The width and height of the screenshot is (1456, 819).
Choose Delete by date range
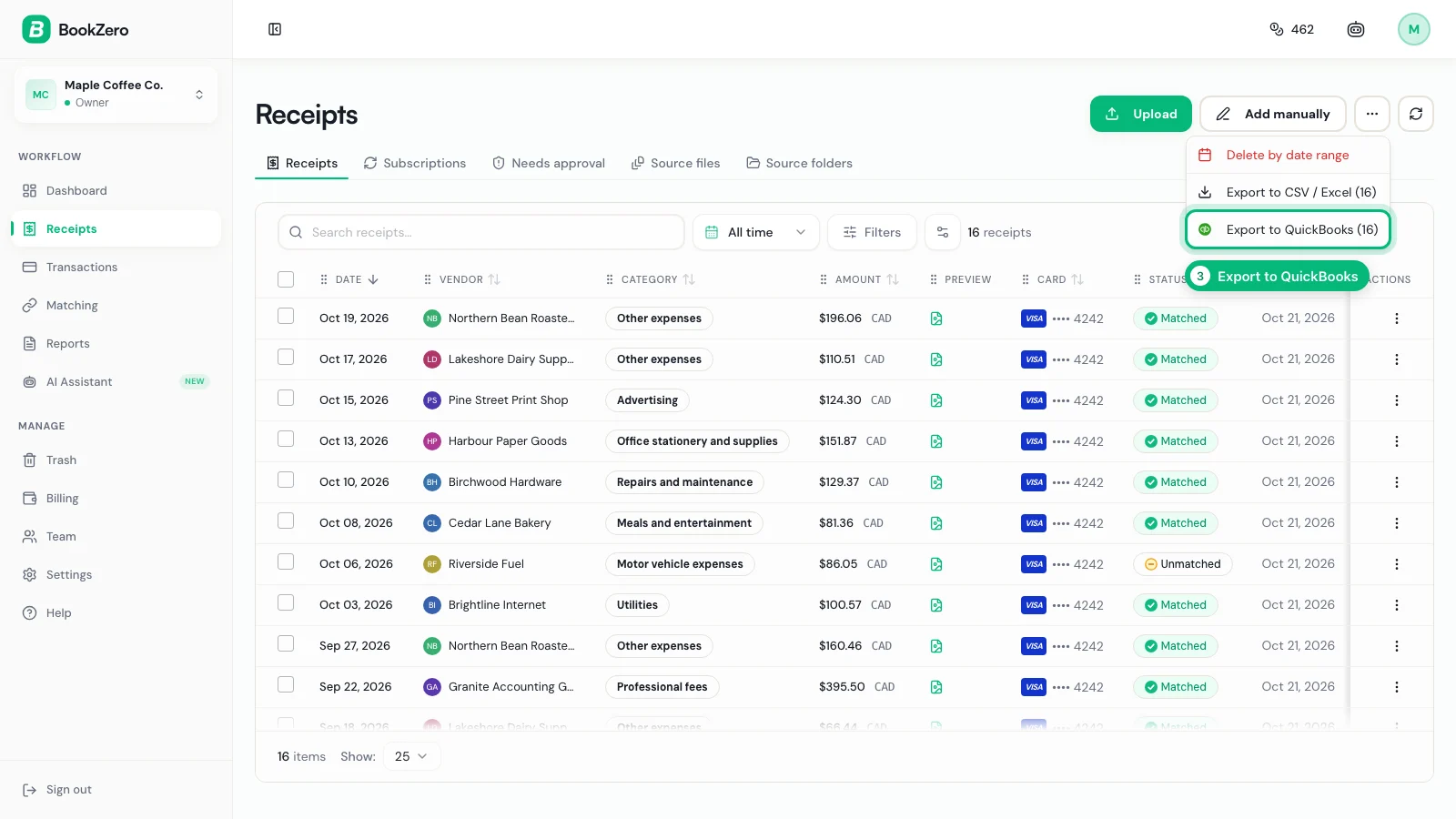[x=1288, y=155]
